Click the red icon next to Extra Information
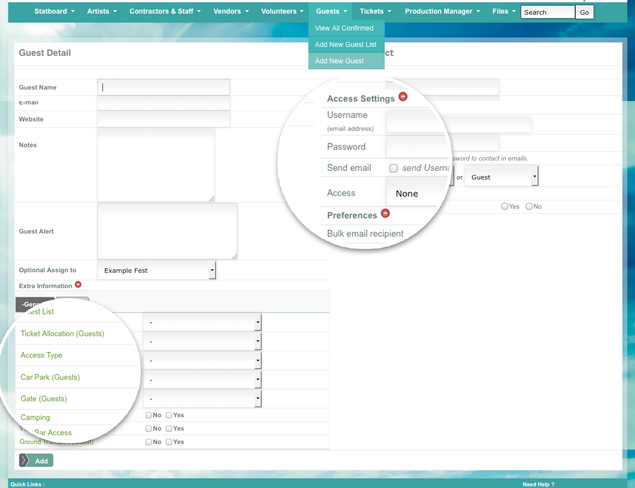 pyautogui.click(x=78, y=285)
